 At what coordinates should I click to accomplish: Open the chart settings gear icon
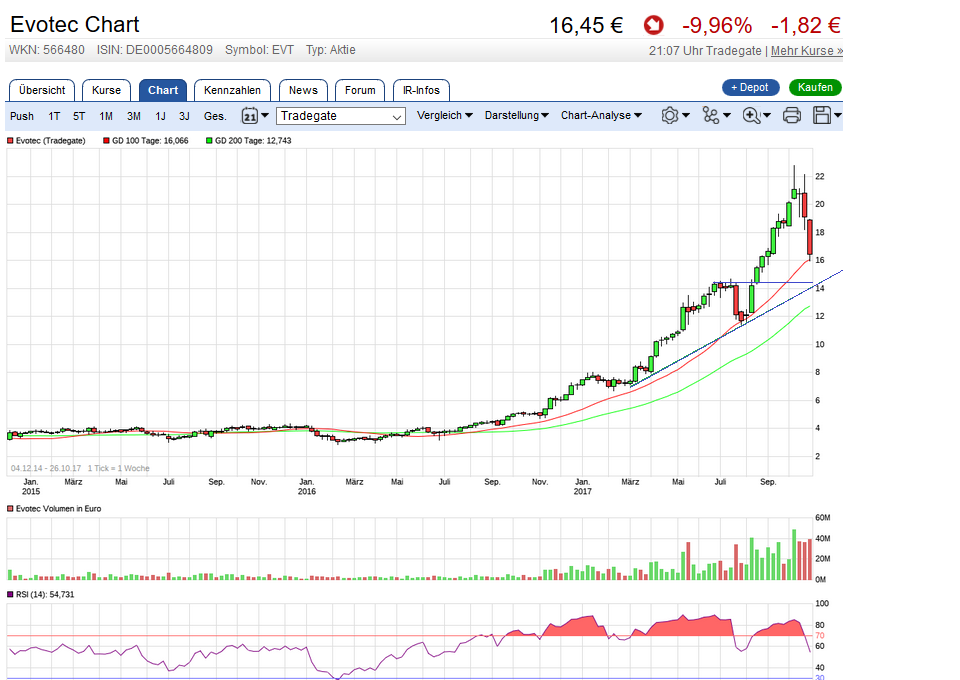(x=670, y=115)
